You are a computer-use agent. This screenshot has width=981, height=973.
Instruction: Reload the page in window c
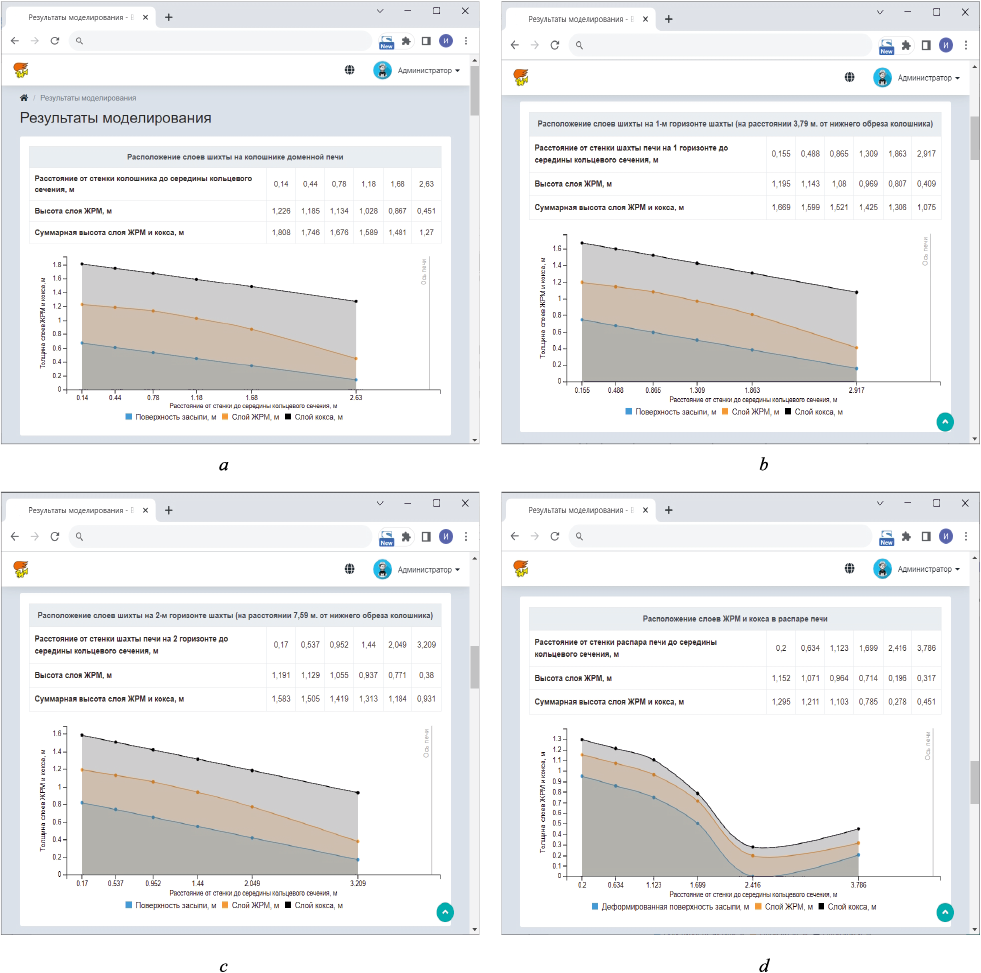tap(55, 536)
